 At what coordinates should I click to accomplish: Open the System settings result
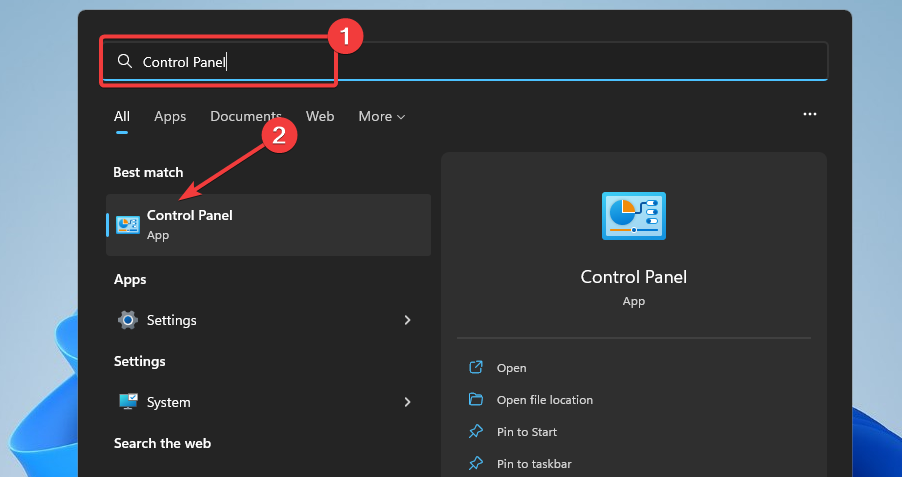[269, 402]
